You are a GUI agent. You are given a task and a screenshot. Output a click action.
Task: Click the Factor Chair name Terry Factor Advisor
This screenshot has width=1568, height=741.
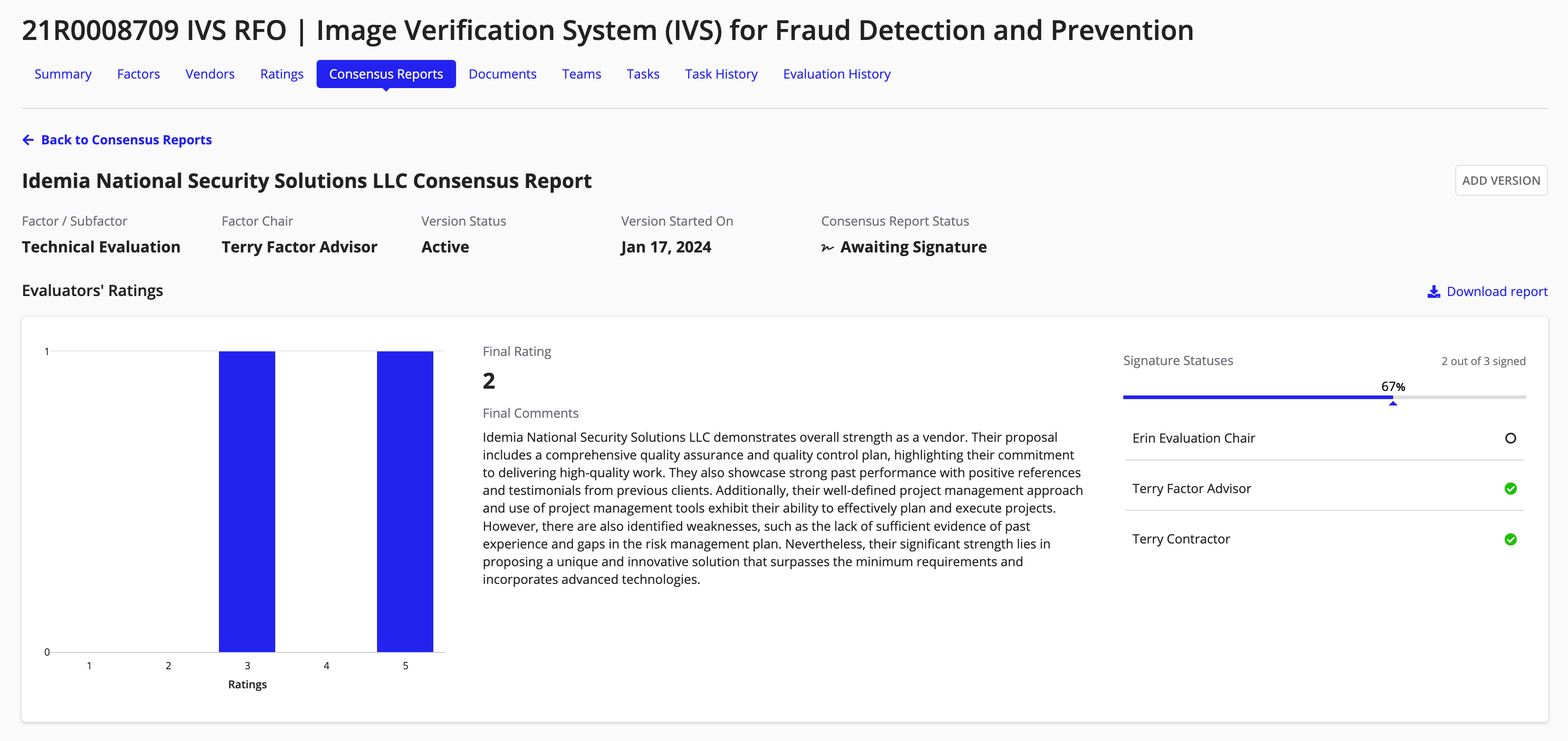point(299,247)
